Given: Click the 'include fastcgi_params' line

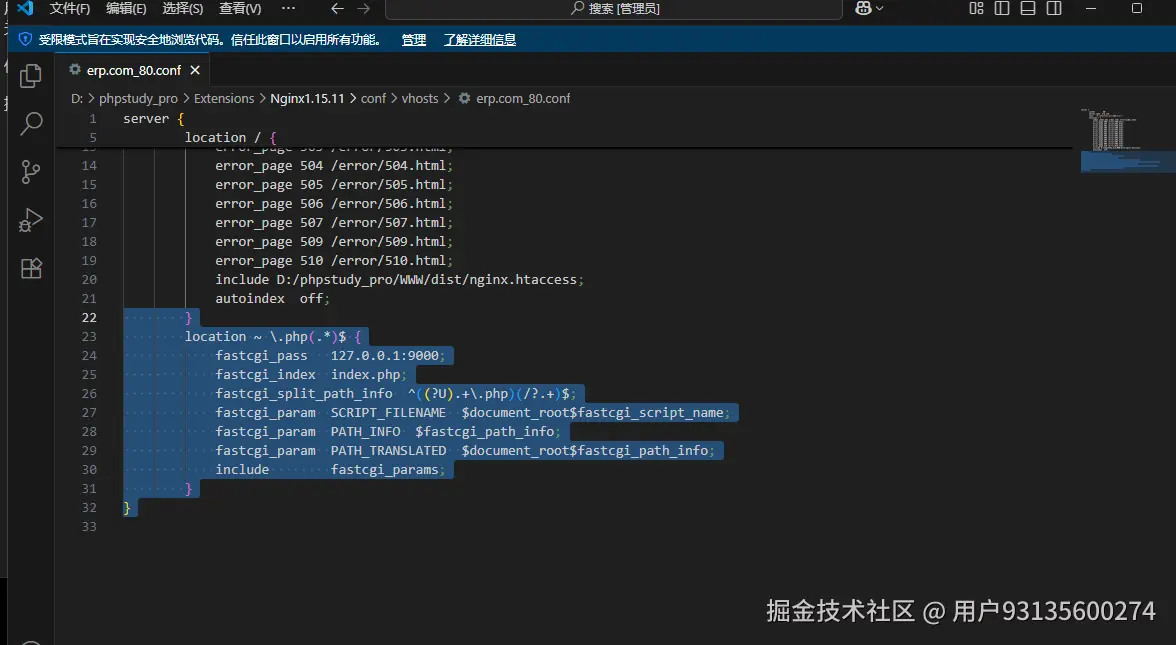Looking at the screenshot, I should [x=330, y=470].
